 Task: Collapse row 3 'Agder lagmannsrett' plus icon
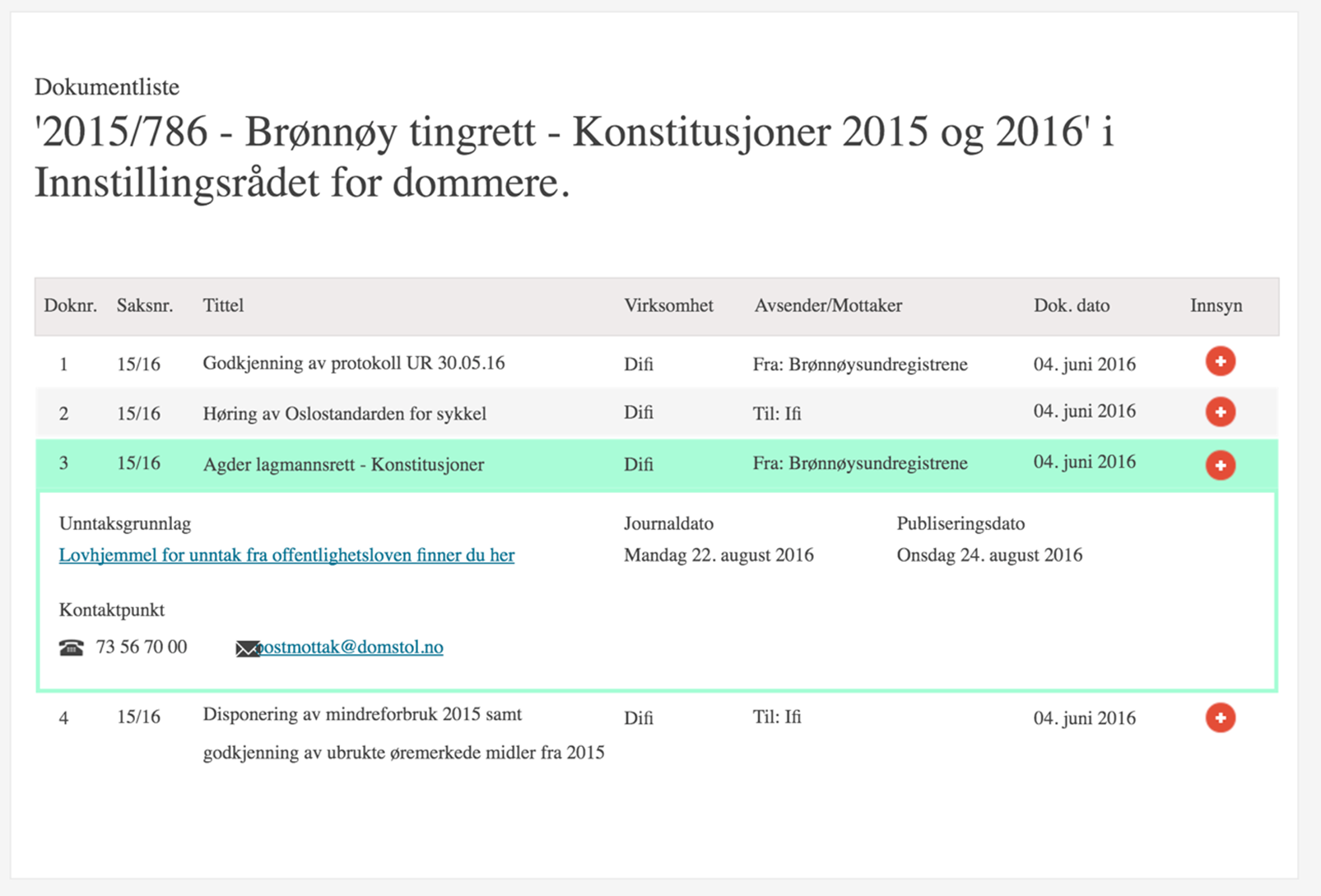click(1221, 465)
